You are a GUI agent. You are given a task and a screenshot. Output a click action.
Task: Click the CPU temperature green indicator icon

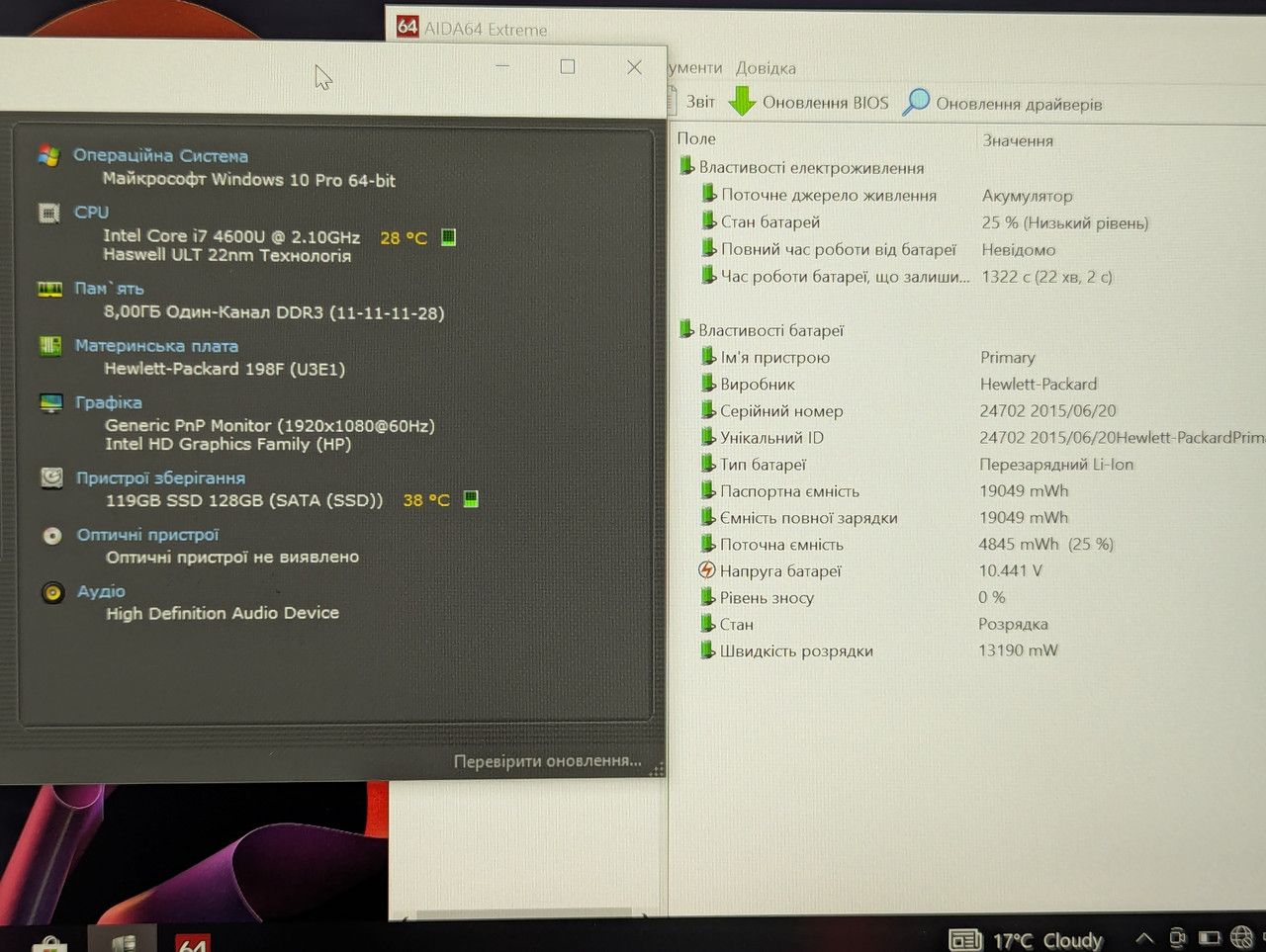pyautogui.click(x=448, y=237)
